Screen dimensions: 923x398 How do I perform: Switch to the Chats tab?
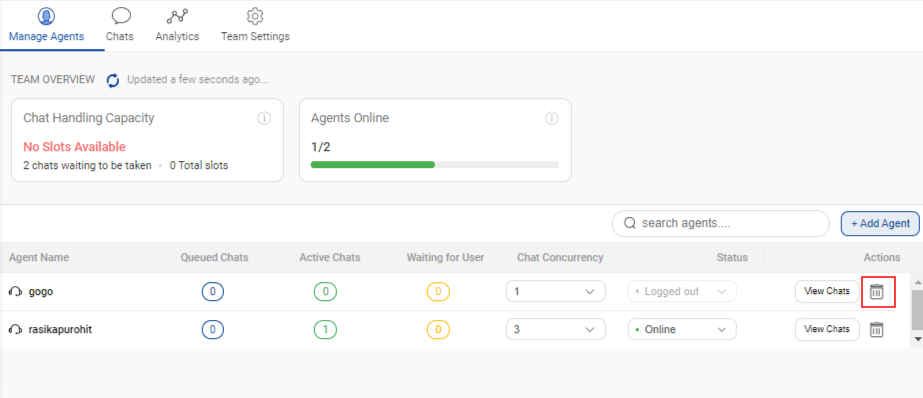pos(120,25)
